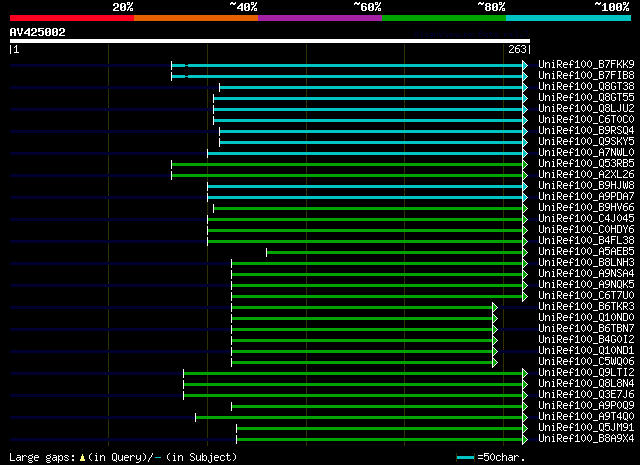Open hit UniRef100_Q8GT38 label
The height and width of the screenshot is (465, 640).
586,87
